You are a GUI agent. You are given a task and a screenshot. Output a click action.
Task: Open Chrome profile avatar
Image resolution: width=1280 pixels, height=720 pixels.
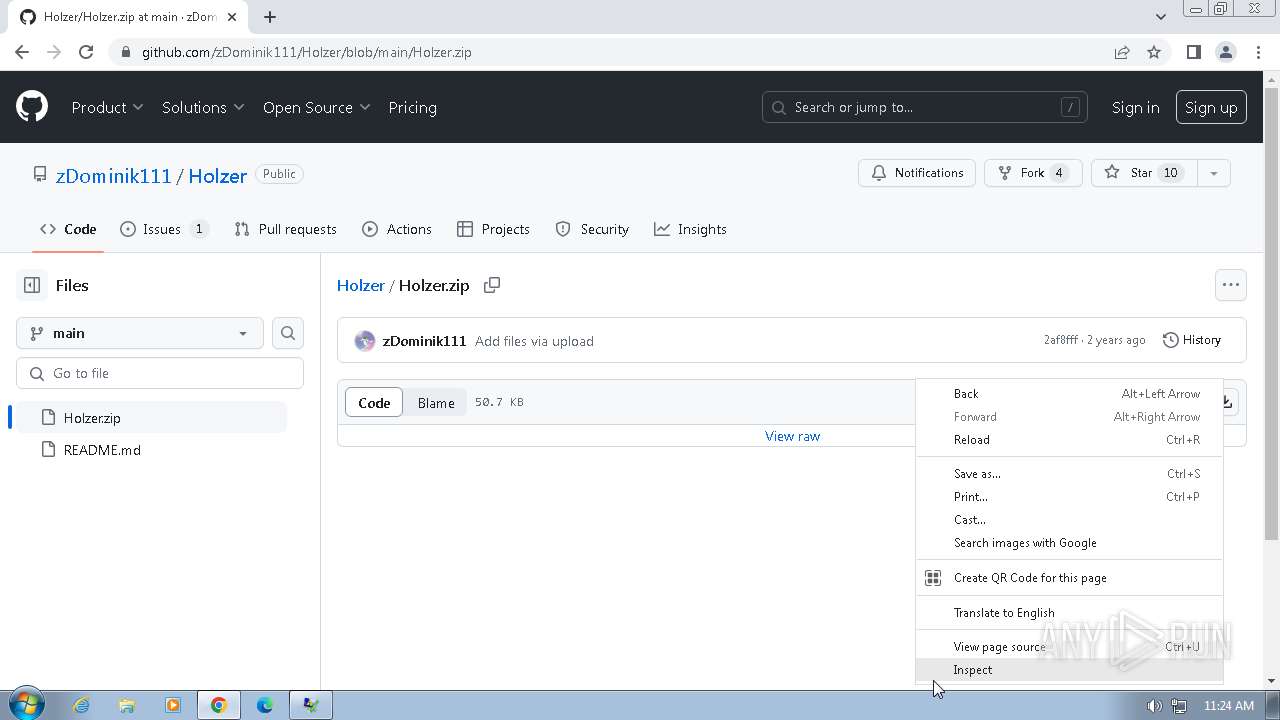[1226, 52]
